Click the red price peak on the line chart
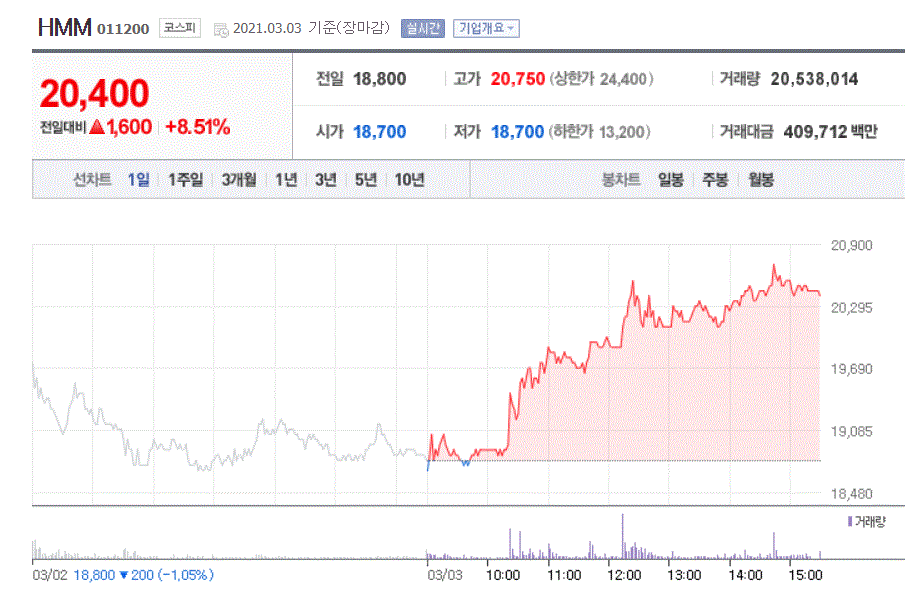This screenshot has height=603, width=905. pyautogui.click(x=773, y=267)
